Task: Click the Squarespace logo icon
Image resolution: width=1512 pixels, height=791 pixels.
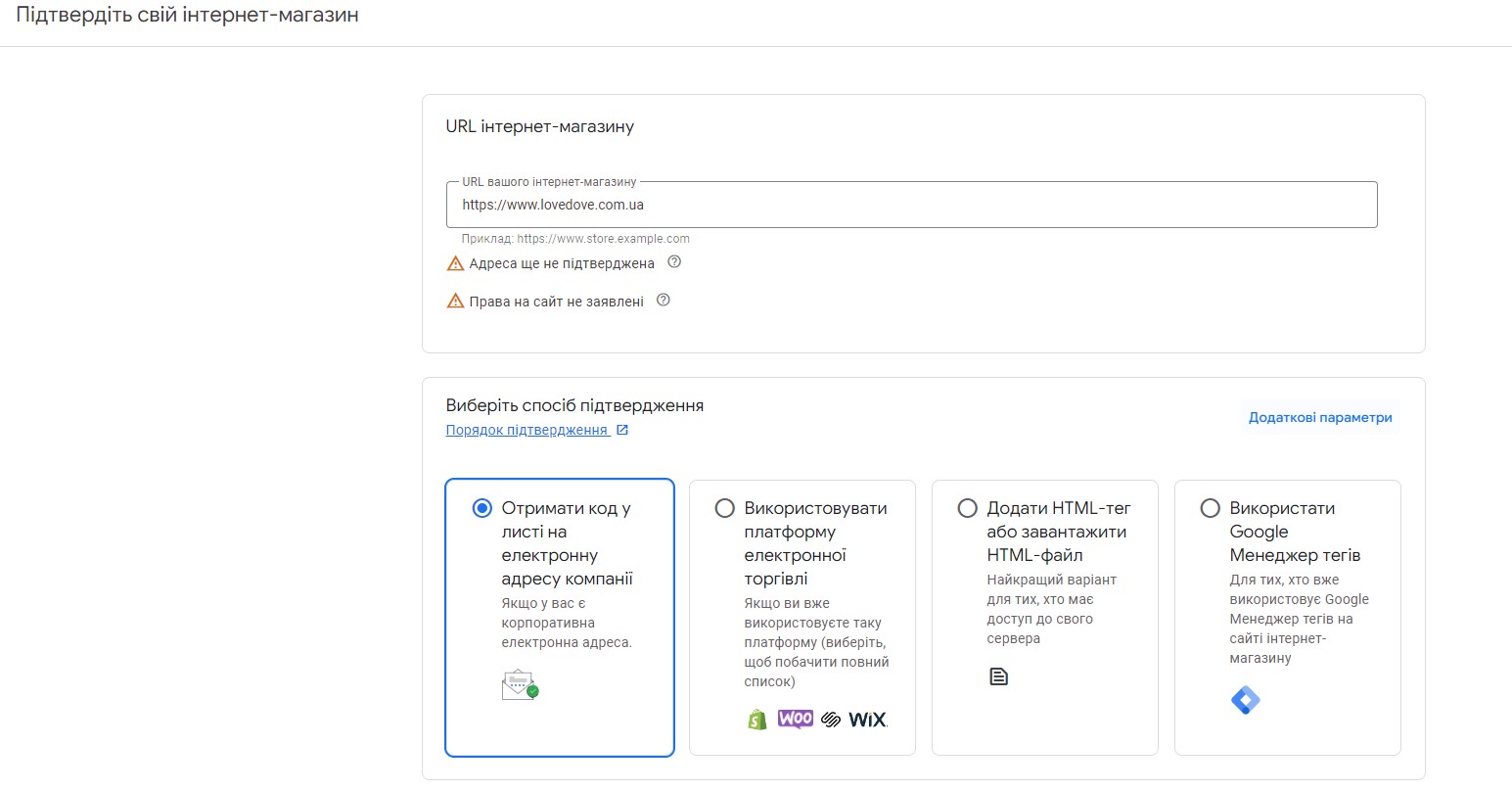Action: click(831, 720)
